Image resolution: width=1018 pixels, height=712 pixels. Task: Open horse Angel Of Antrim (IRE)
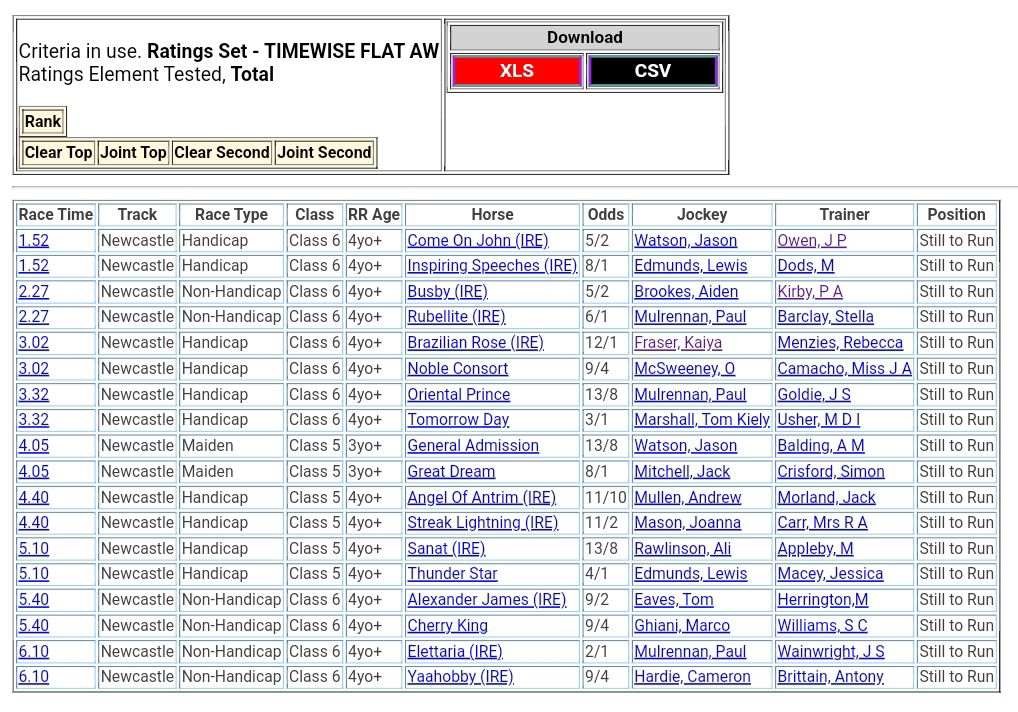481,498
